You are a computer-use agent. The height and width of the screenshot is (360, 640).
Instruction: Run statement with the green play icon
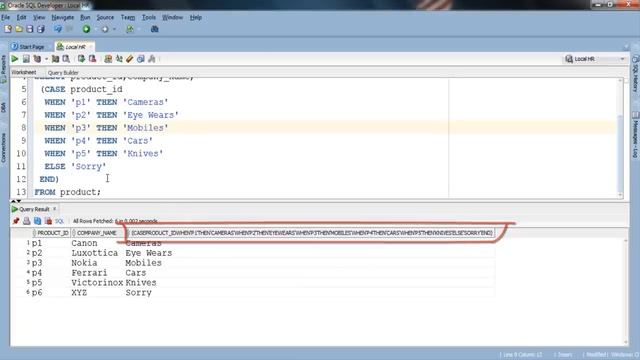[x=15, y=59]
